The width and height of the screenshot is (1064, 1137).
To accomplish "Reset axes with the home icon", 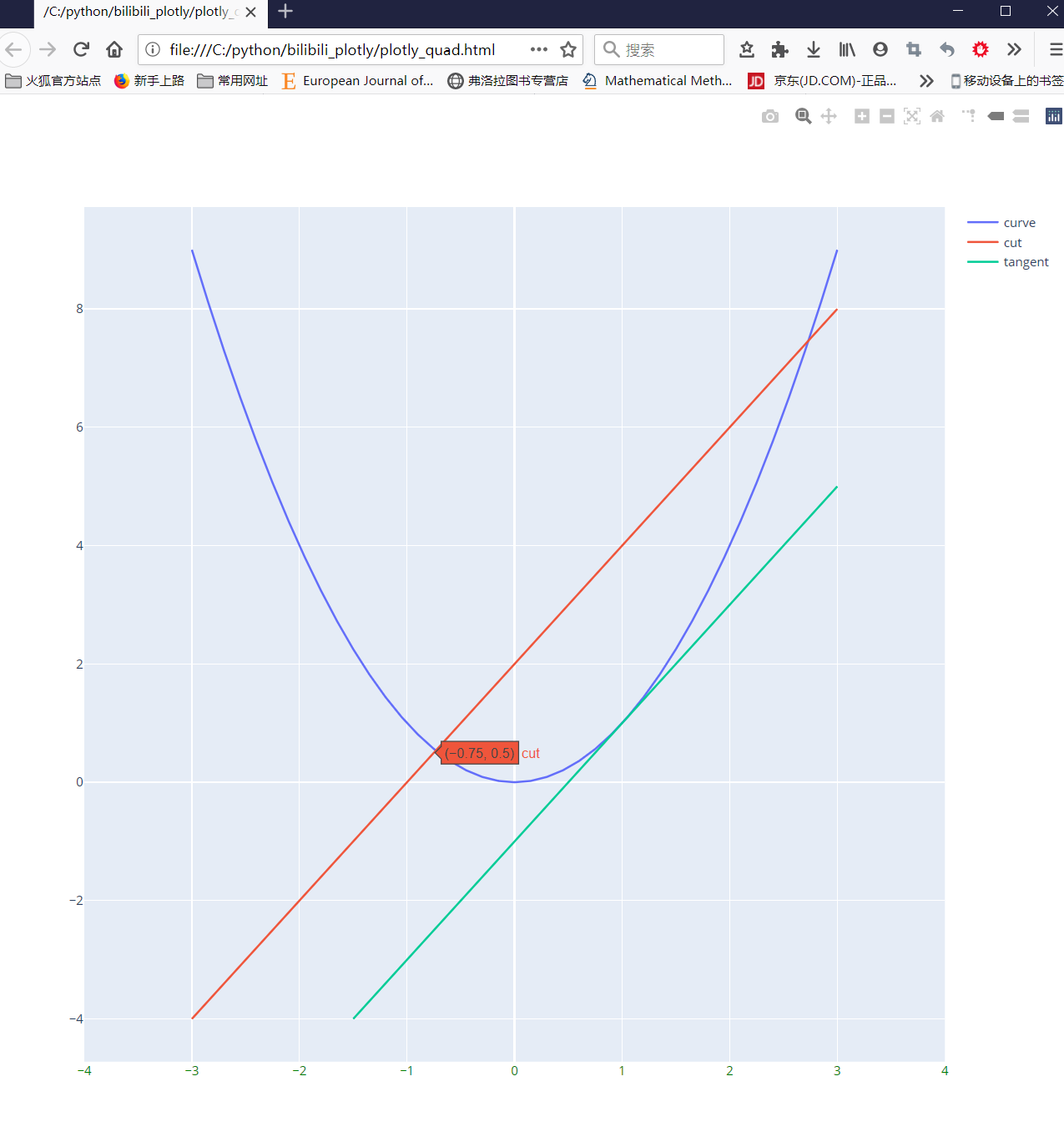I will 937,116.
